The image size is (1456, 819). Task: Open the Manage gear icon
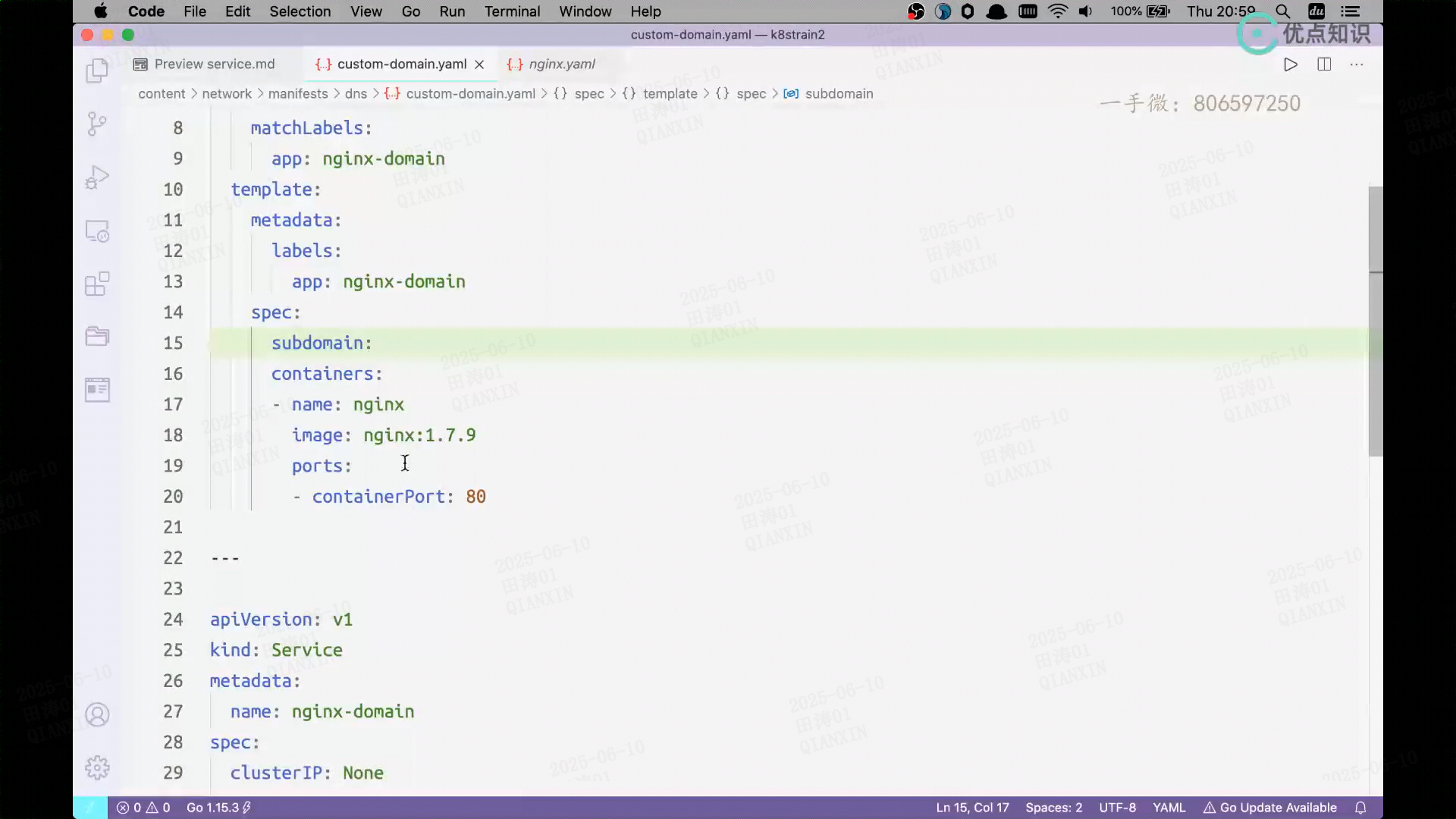pyautogui.click(x=97, y=767)
